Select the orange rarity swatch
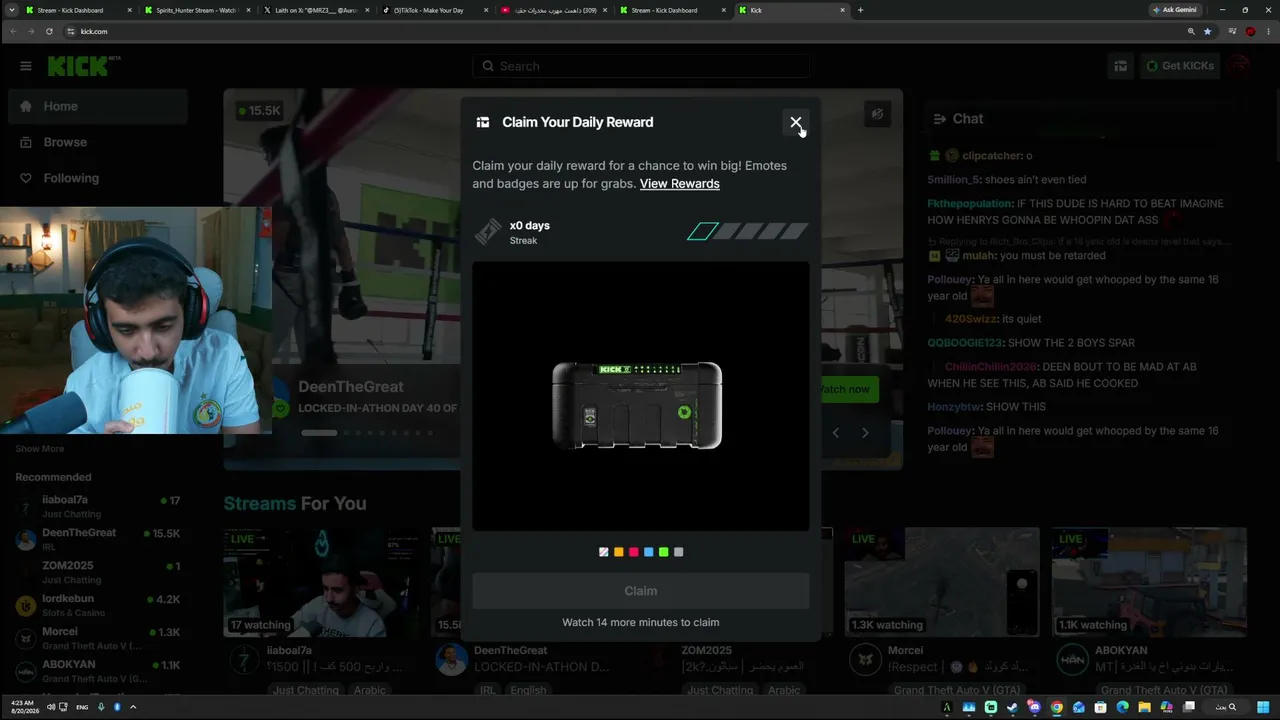Viewport: 1280px width, 720px height. (619, 552)
